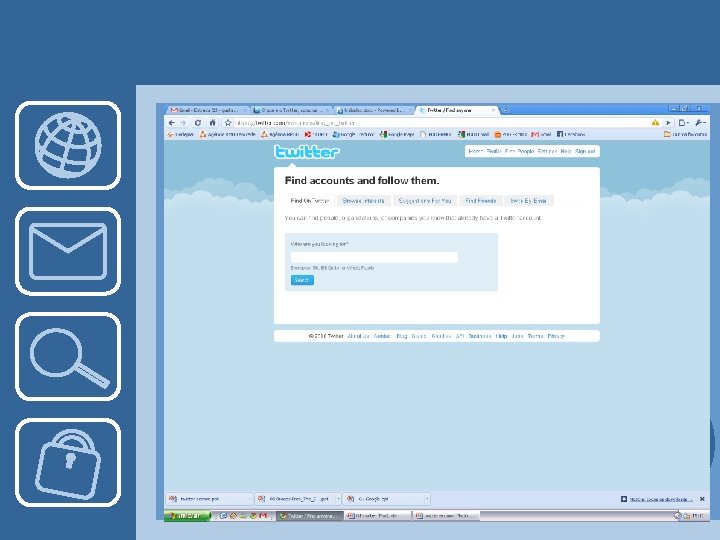Click the warning triangle icon in the address bar
The width and height of the screenshot is (720, 540).
point(655,123)
